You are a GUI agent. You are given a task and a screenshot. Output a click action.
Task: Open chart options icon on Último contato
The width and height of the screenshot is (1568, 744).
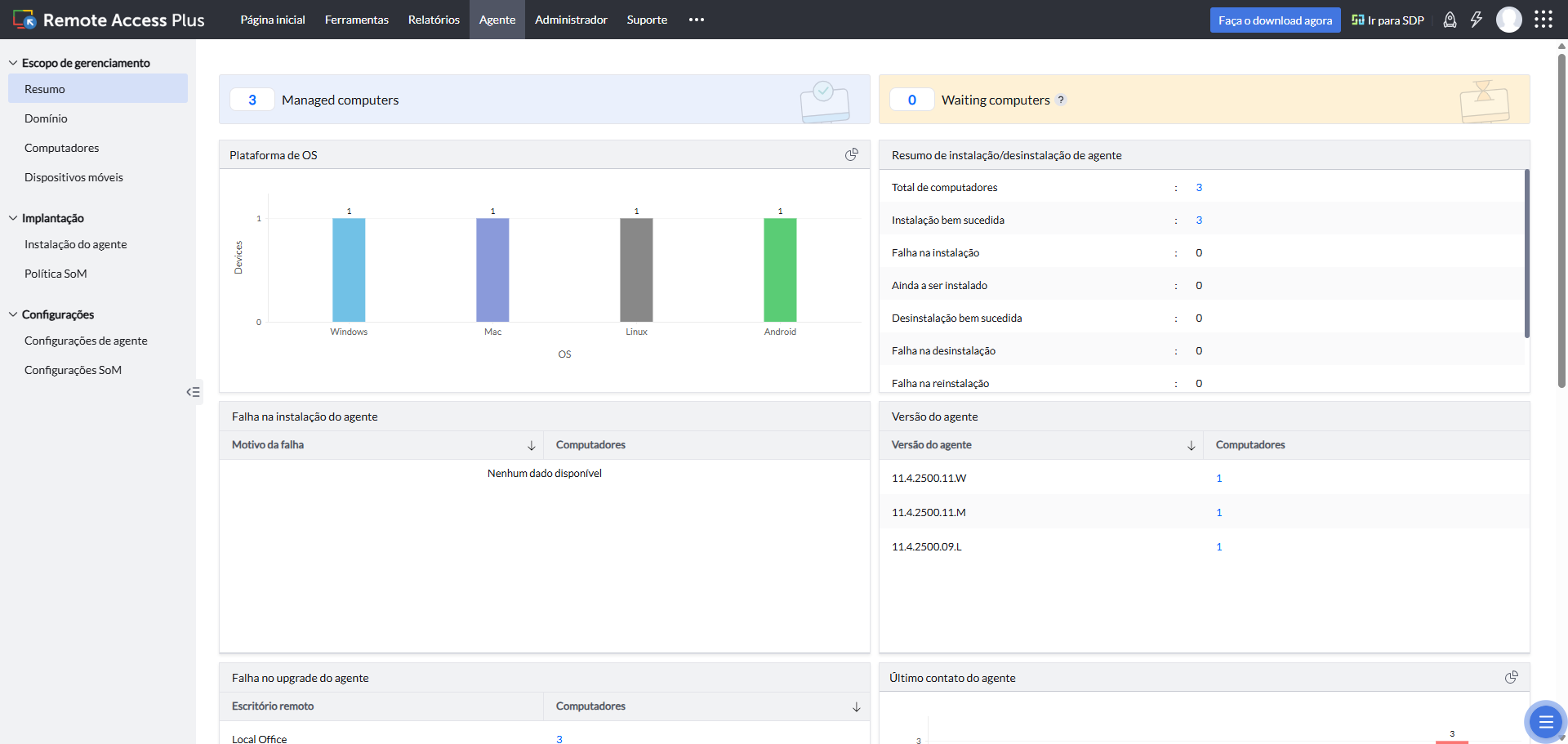click(1511, 677)
